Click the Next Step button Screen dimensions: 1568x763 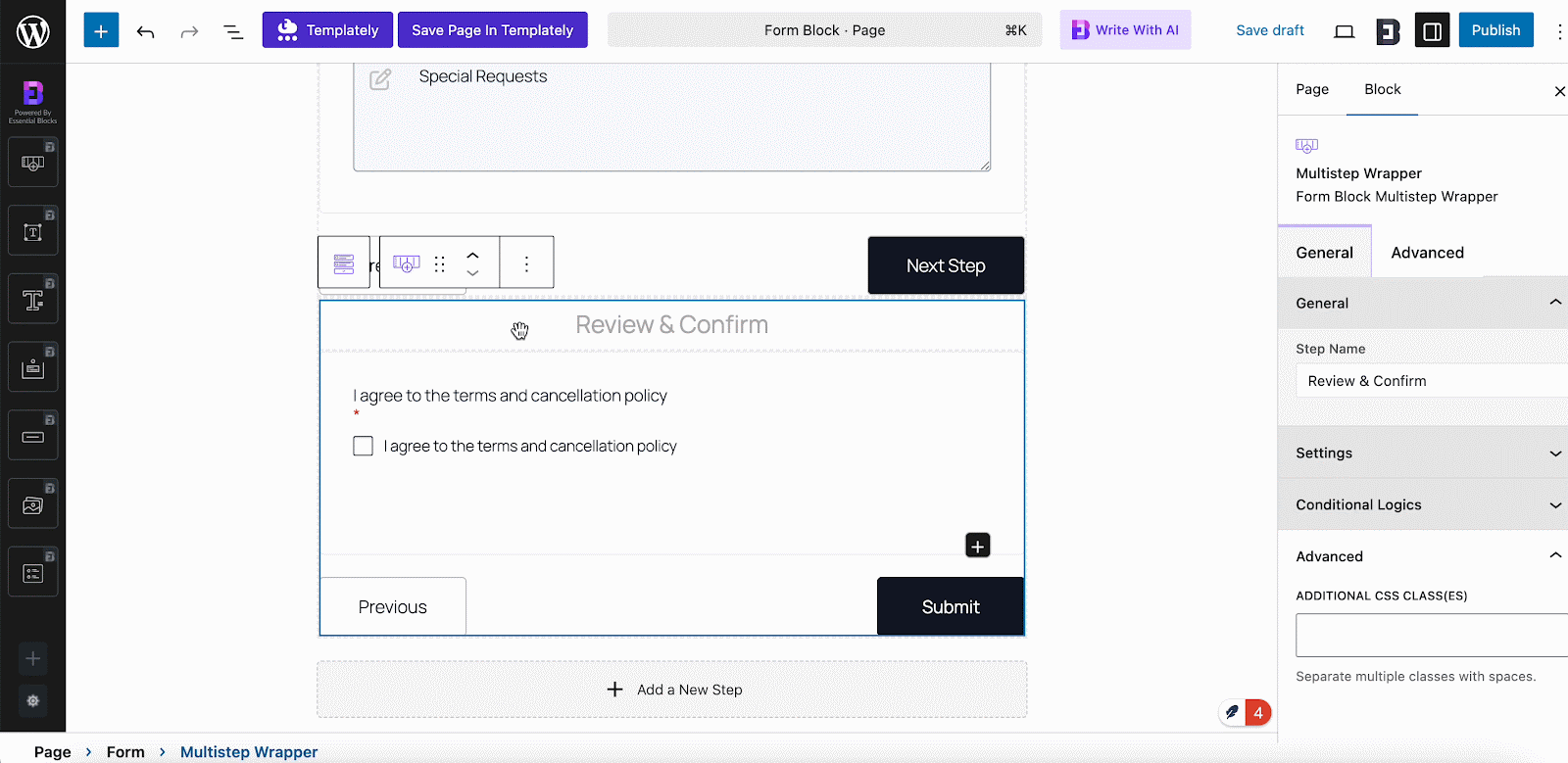pos(946,265)
